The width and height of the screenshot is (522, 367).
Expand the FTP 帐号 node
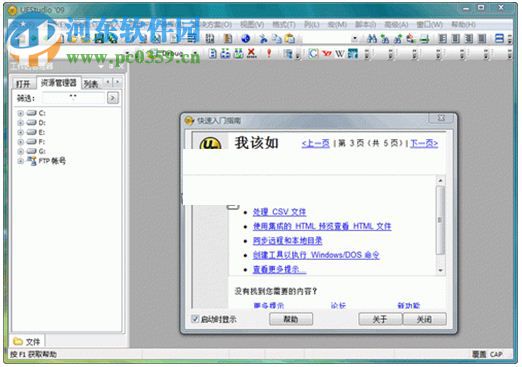20,161
